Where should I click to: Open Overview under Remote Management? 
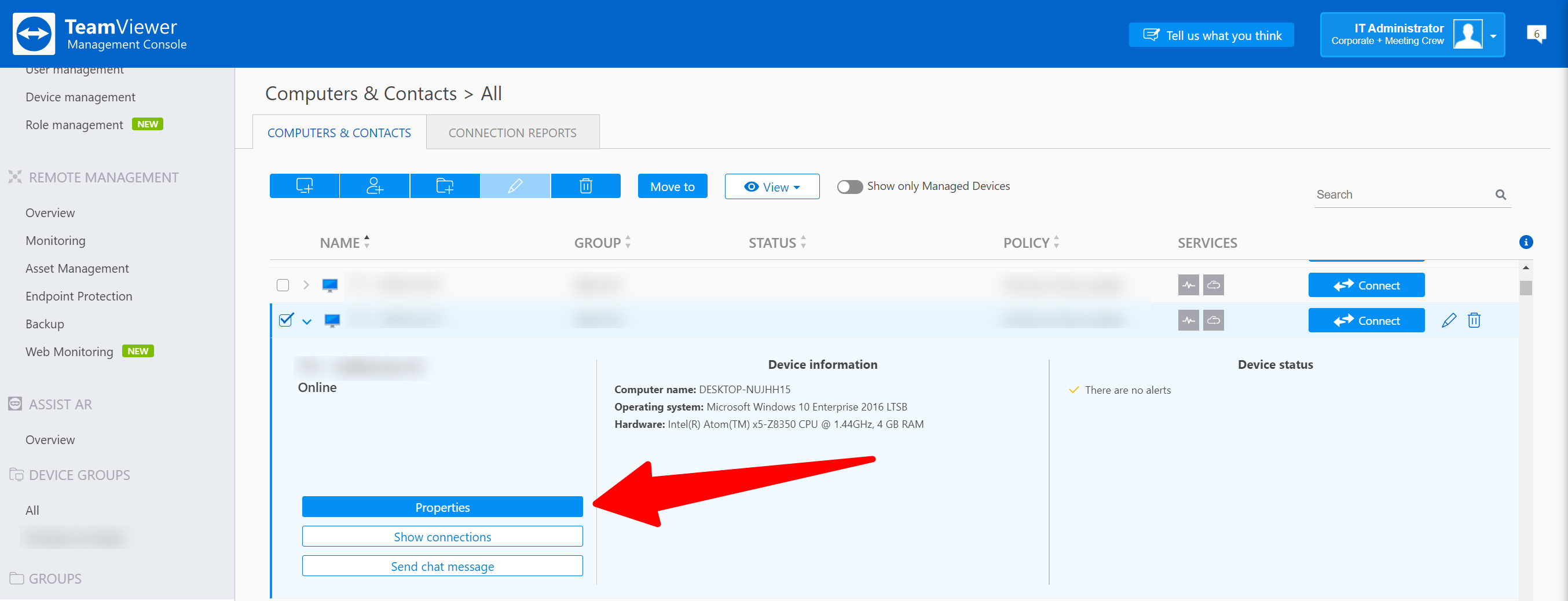pyautogui.click(x=50, y=212)
